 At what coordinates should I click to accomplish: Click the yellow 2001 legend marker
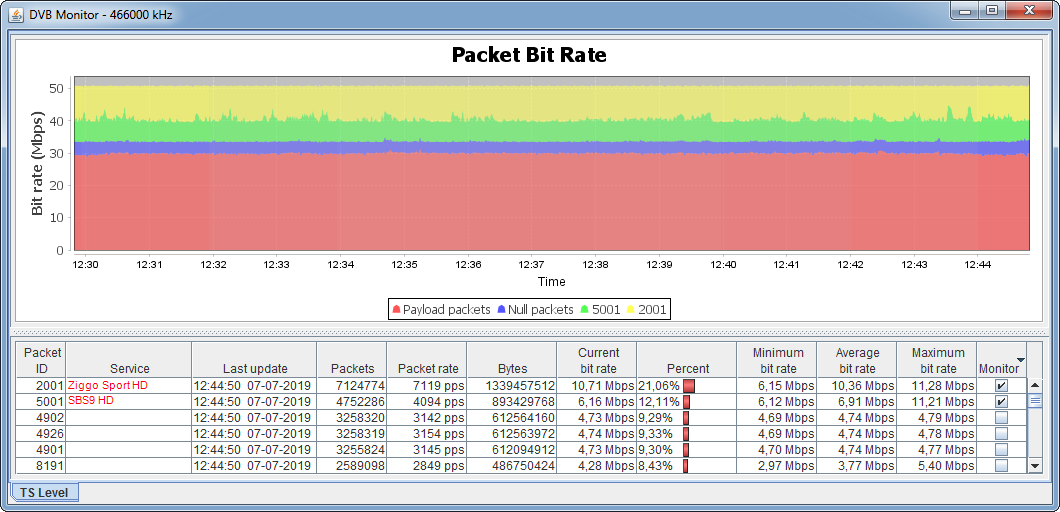632,310
